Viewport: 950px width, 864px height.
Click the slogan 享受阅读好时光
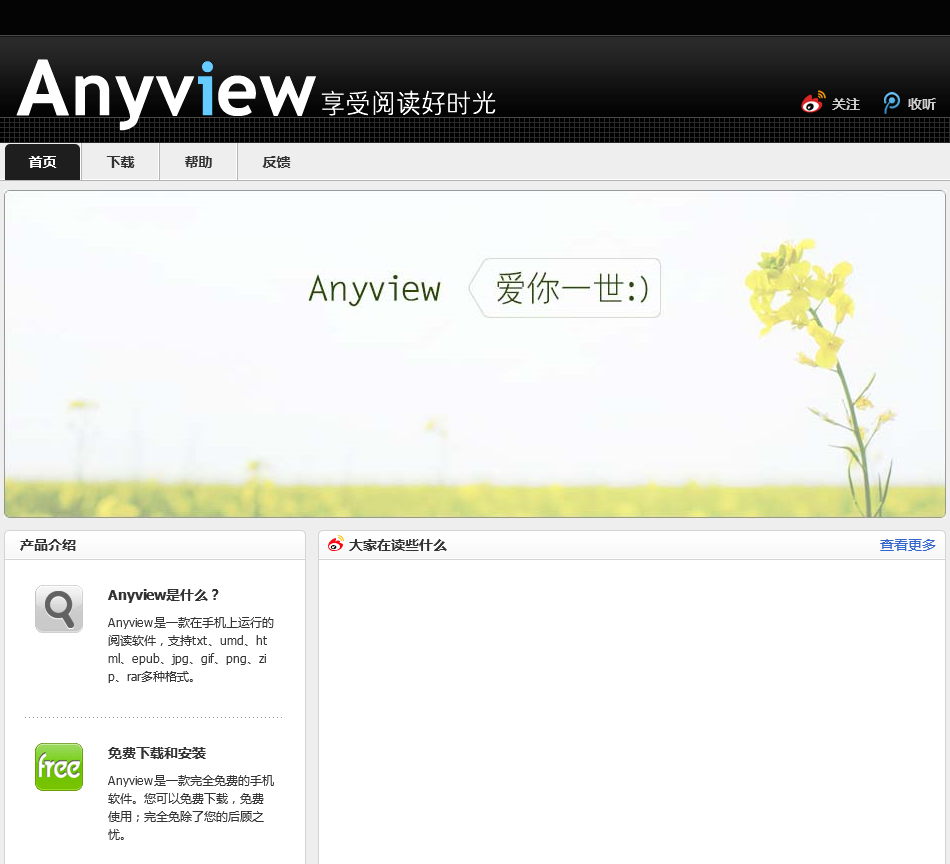click(x=408, y=103)
